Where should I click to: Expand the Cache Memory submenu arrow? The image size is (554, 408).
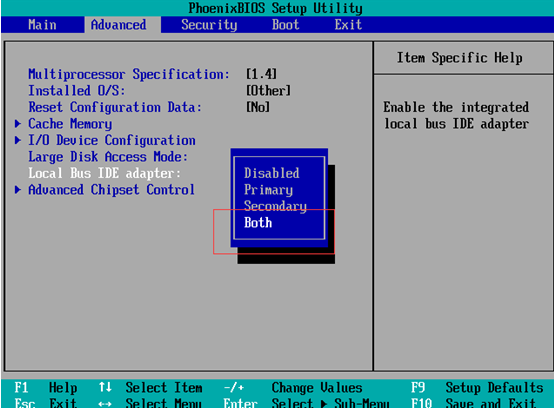(18, 124)
